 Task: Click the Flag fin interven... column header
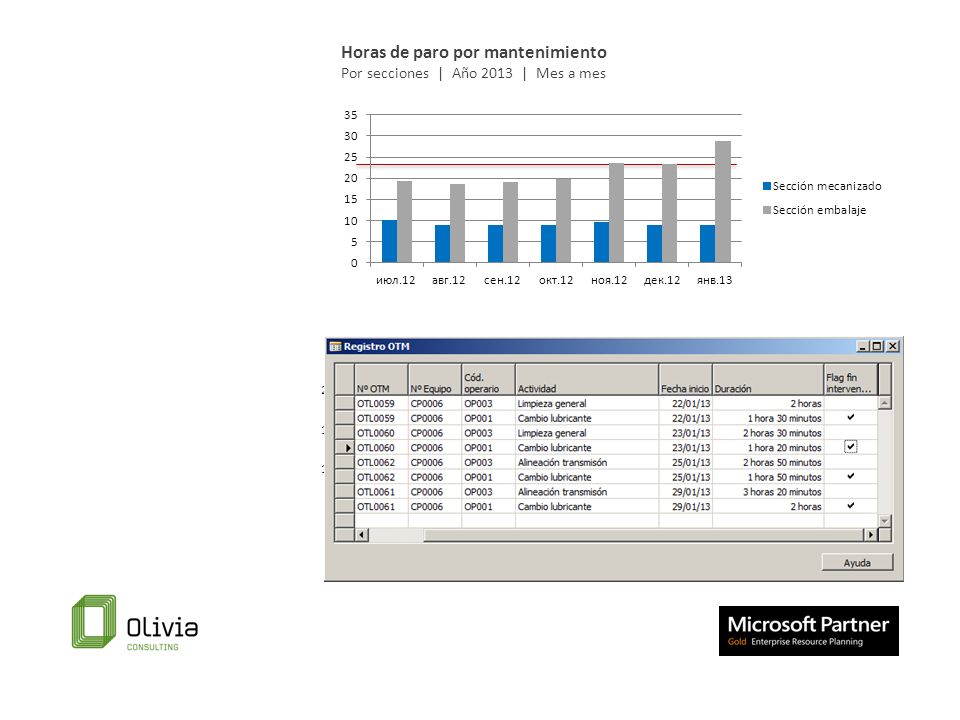click(x=851, y=380)
